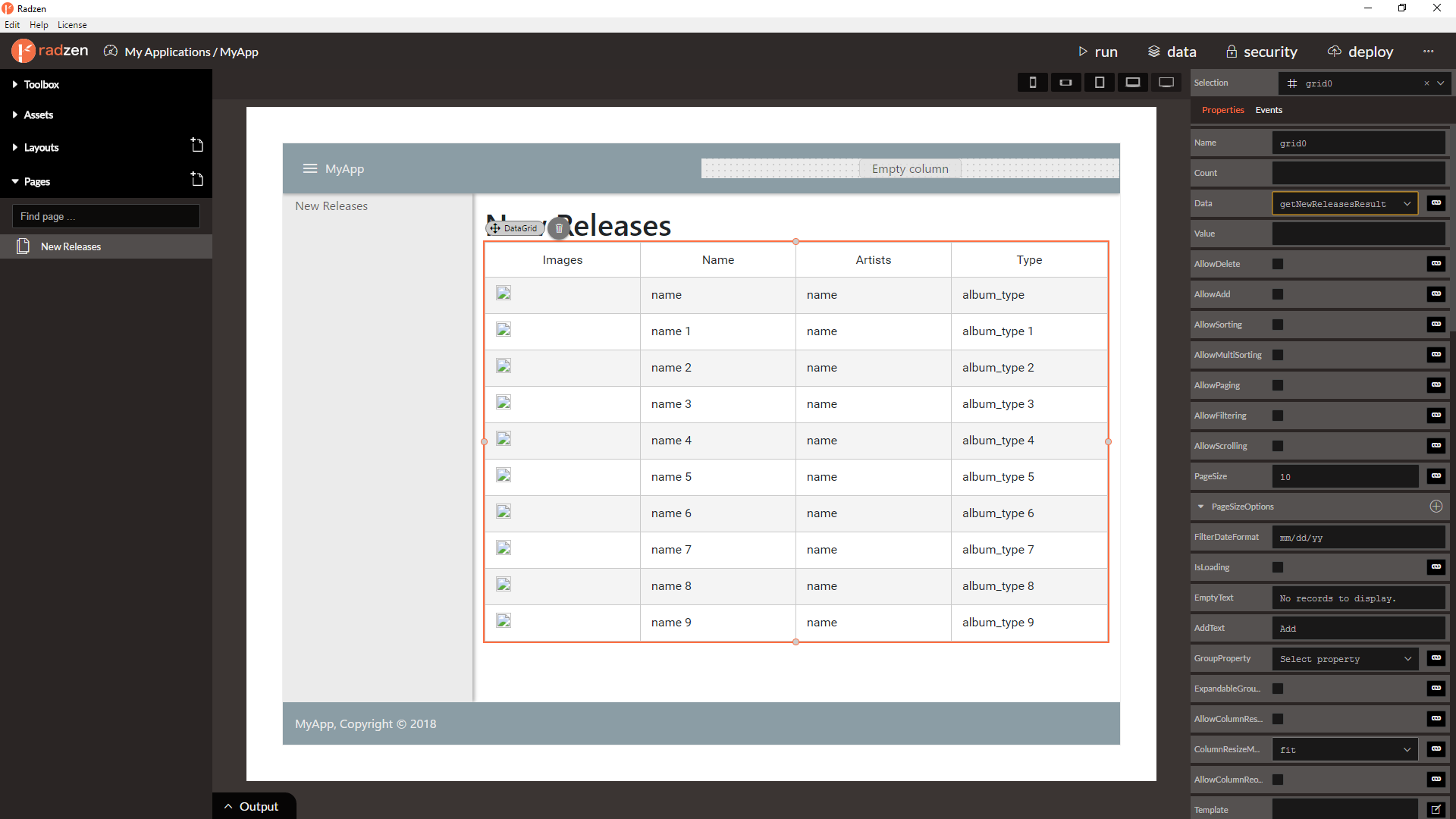Open the GroupProperty select property dropdown
1456x819 pixels.
[1345, 659]
